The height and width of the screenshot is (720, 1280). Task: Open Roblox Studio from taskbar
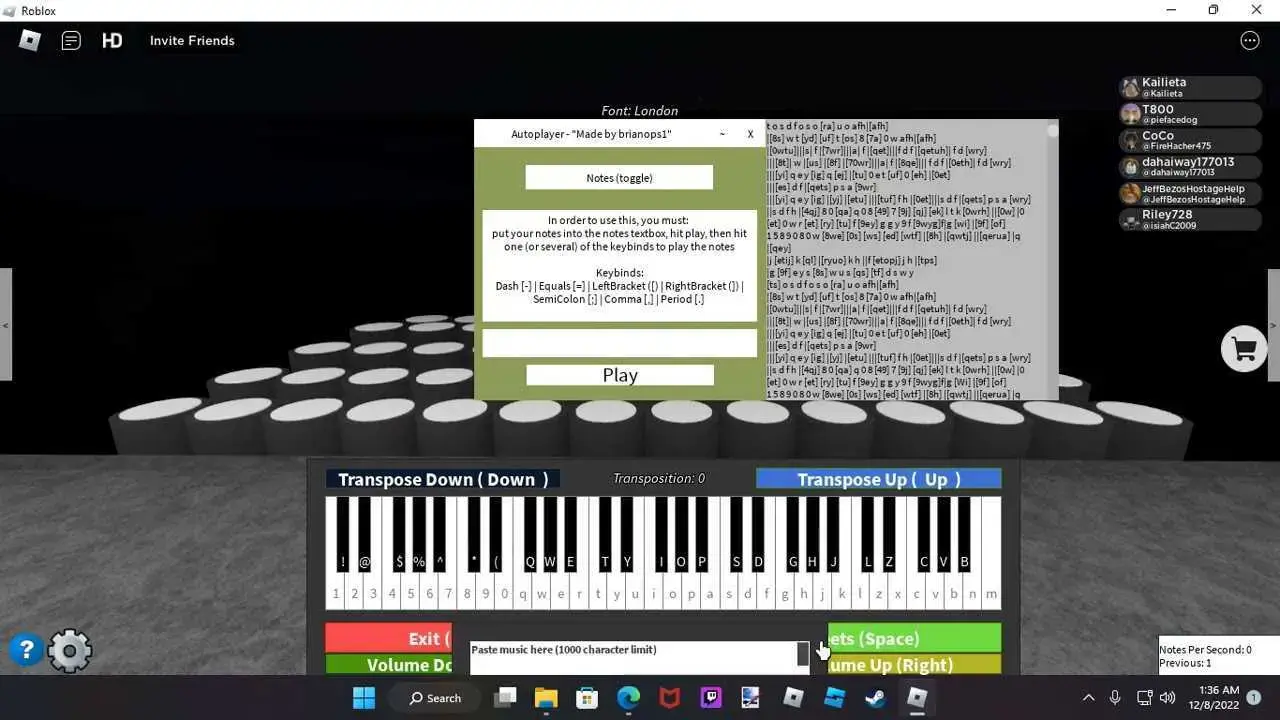[x=835, y=697]
